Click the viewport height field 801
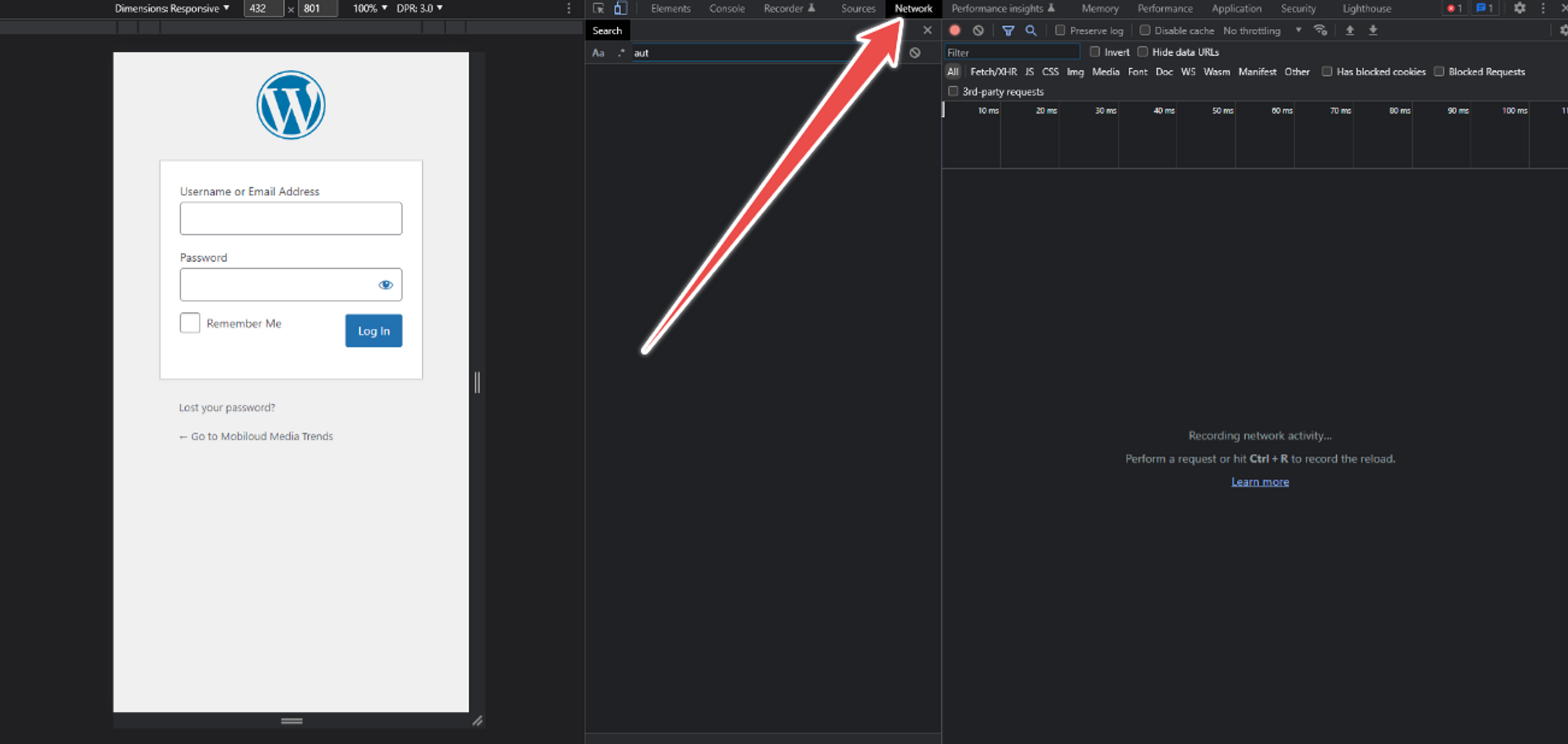Image resolution: width=1568 pixels, height=744 pixels. tap(318, 9)
